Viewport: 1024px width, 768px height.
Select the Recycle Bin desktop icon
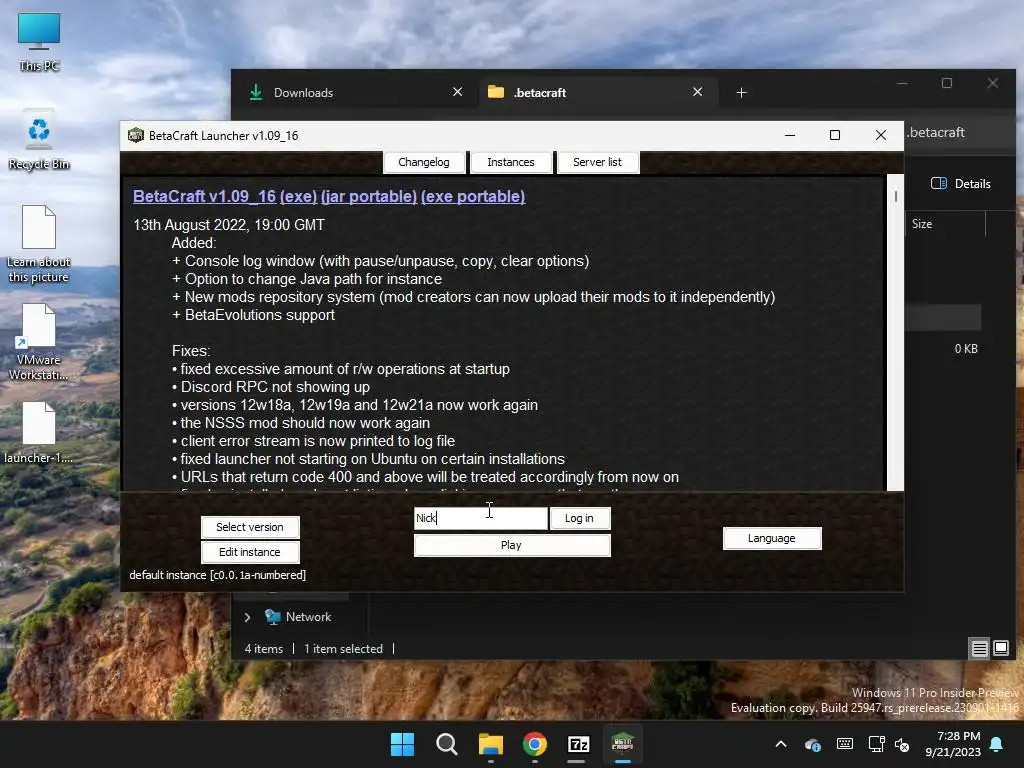(39, 140)
